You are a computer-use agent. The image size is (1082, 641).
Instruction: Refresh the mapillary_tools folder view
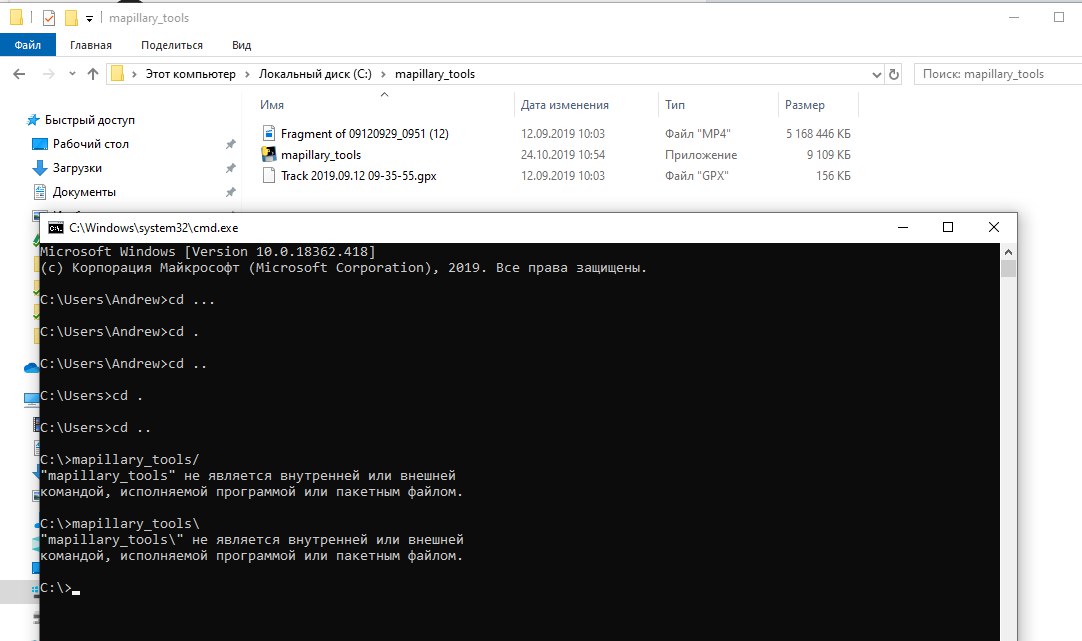coord(894,74)
